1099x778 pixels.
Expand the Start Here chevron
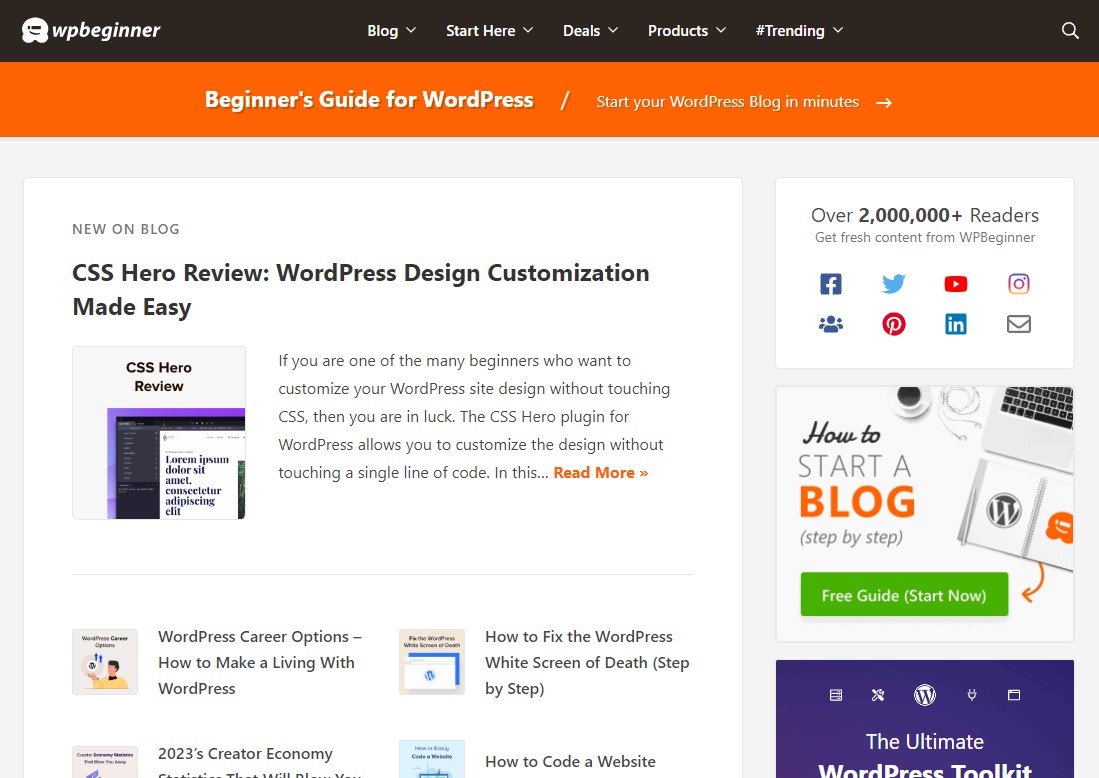click(528, 30)
